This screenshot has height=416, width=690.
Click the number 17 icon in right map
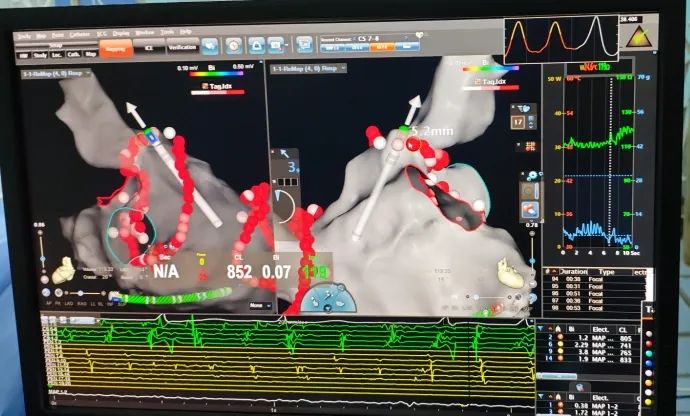[518, 122]
